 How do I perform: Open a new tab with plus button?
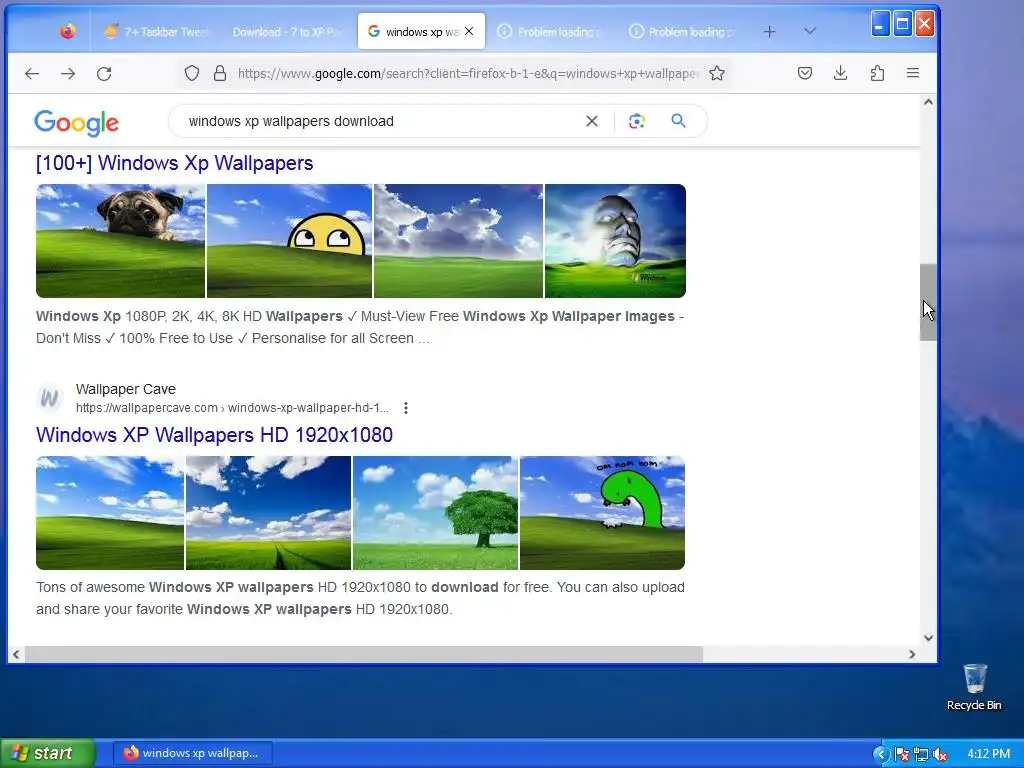769,31
